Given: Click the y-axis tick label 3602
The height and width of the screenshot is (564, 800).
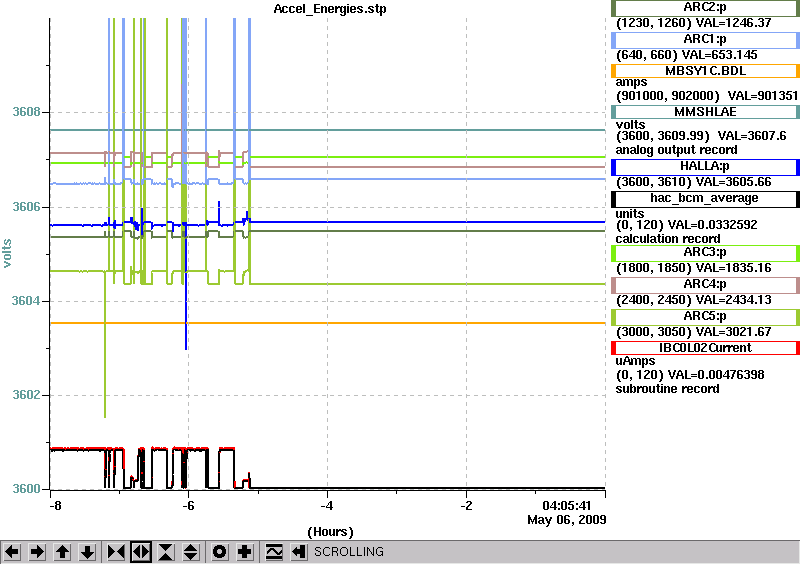Looking at the screenshot, I should pos(26,395).
